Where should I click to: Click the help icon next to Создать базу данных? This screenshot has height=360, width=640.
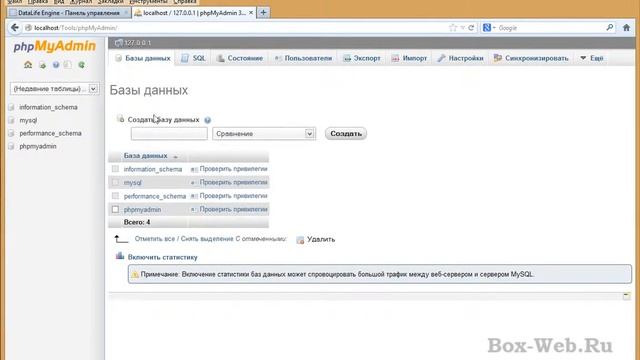point(207,120)
